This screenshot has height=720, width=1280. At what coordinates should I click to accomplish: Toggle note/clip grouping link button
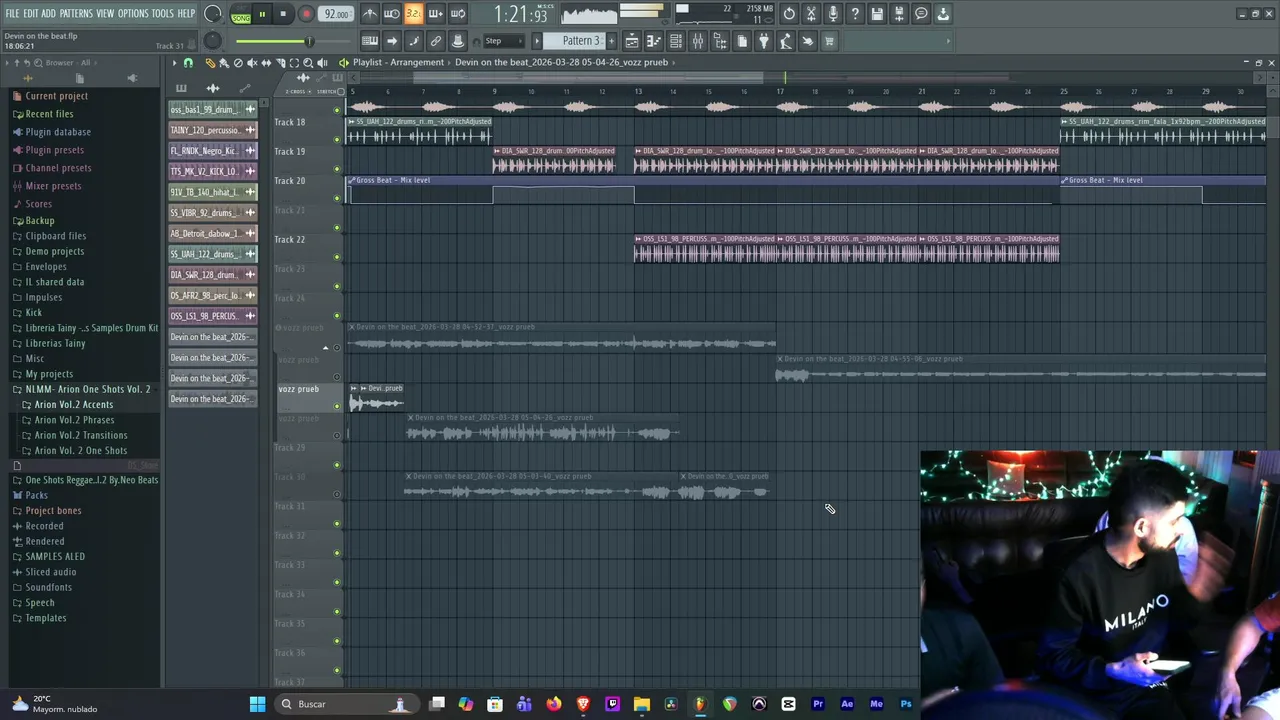coord(435,41)
